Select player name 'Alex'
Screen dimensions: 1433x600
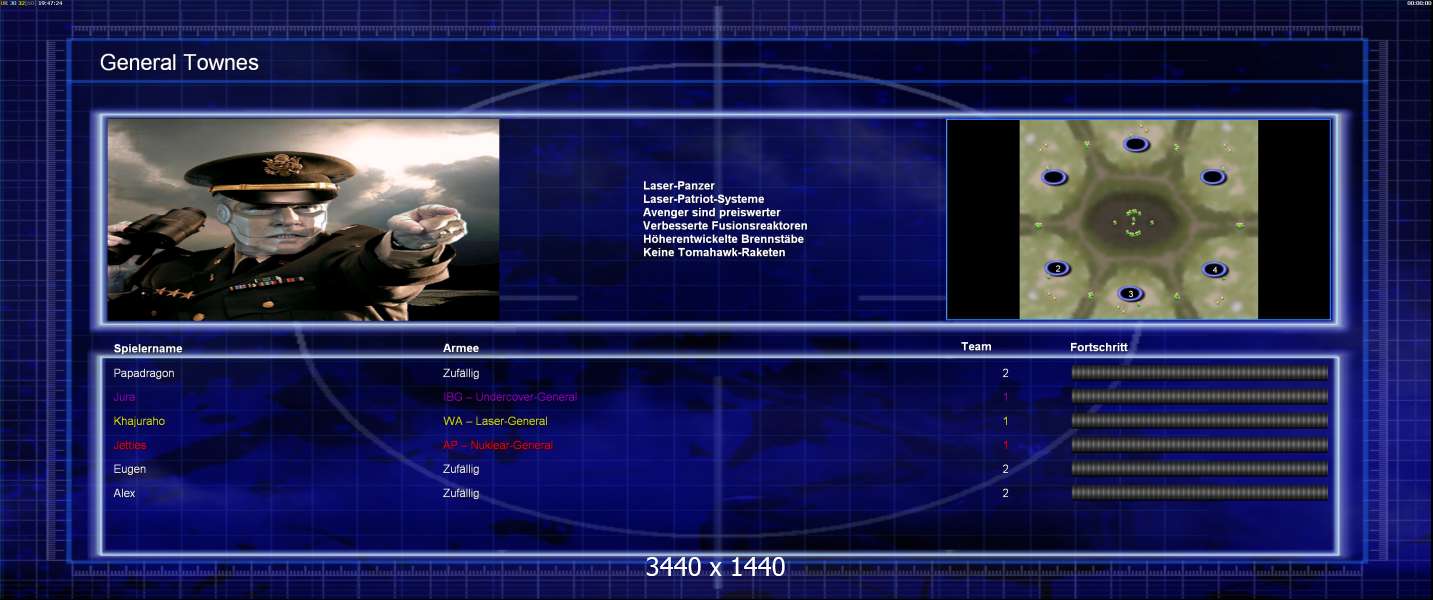coord(124,493)
